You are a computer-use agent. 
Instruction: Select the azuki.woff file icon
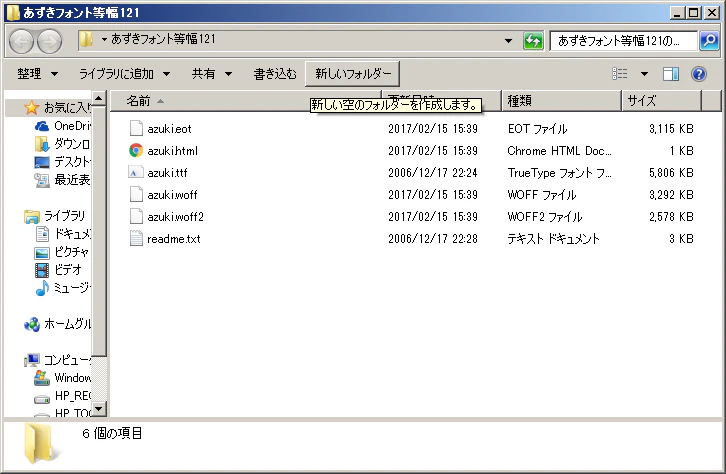[136, 194]
